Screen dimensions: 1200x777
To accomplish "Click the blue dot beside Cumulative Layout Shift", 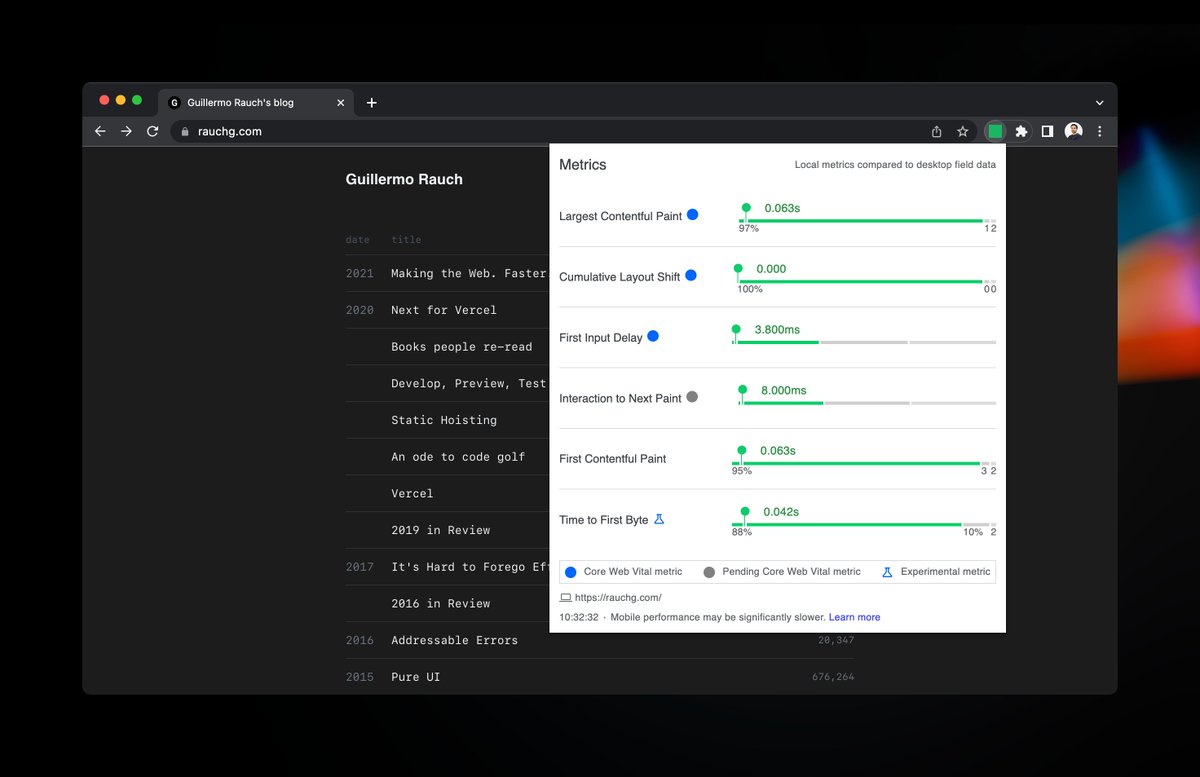I will tap(690, 276).
